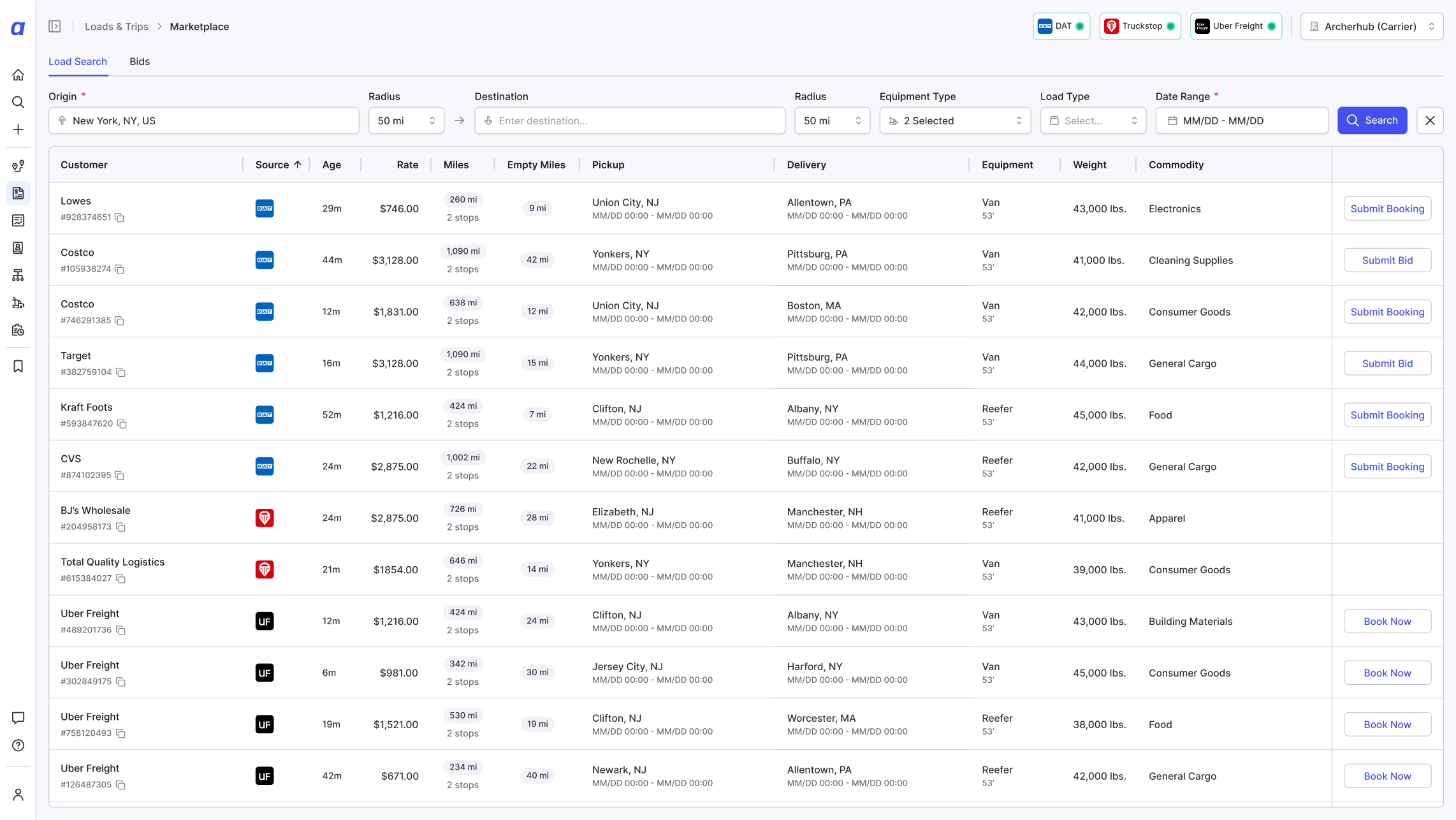The width and height of the screenshot is (1456, 820).
Task: Click the Enter destination input field
Action: (630, 121)
